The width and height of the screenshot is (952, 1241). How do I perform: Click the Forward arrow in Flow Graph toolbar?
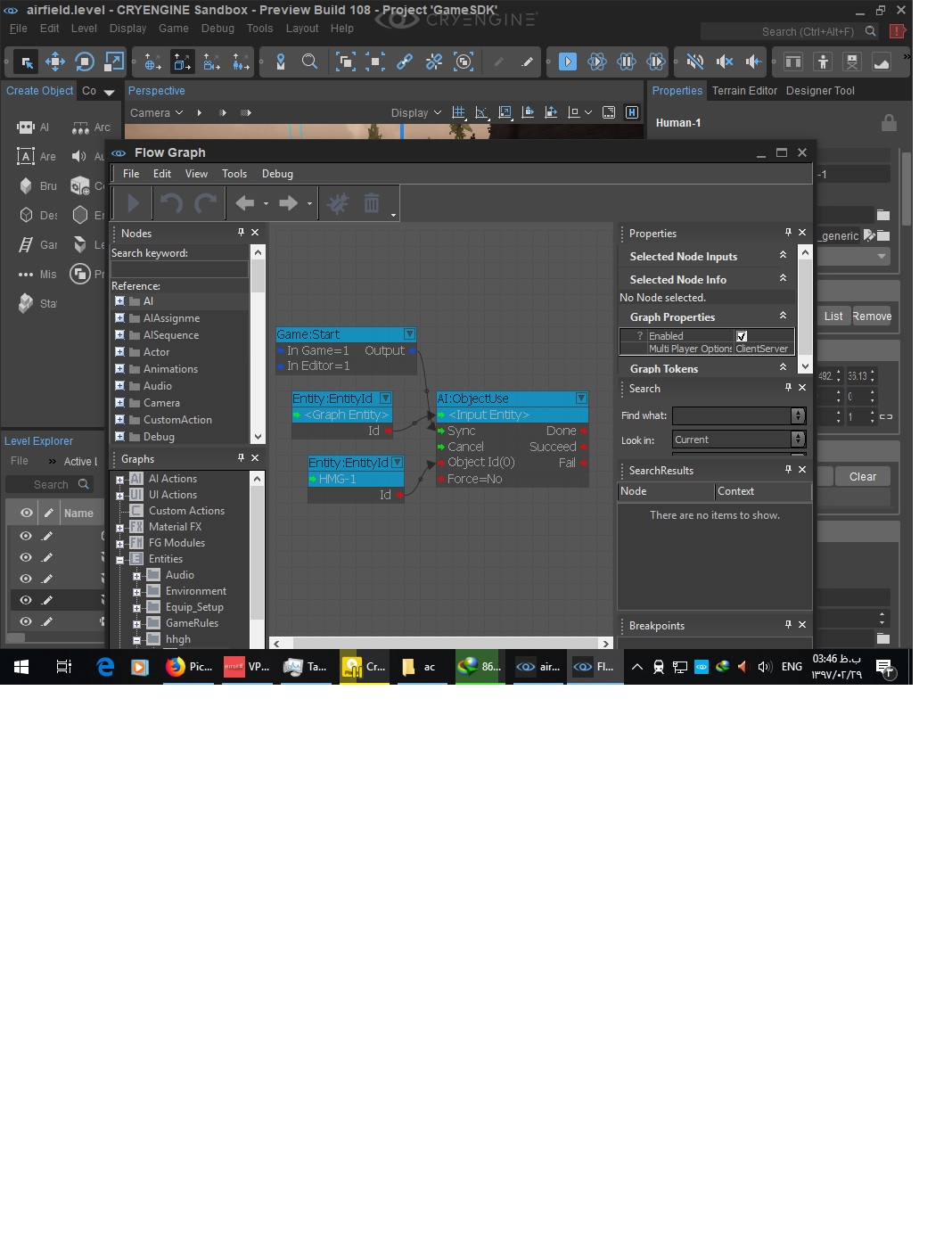pyautogui.click(x=288, y=203)
